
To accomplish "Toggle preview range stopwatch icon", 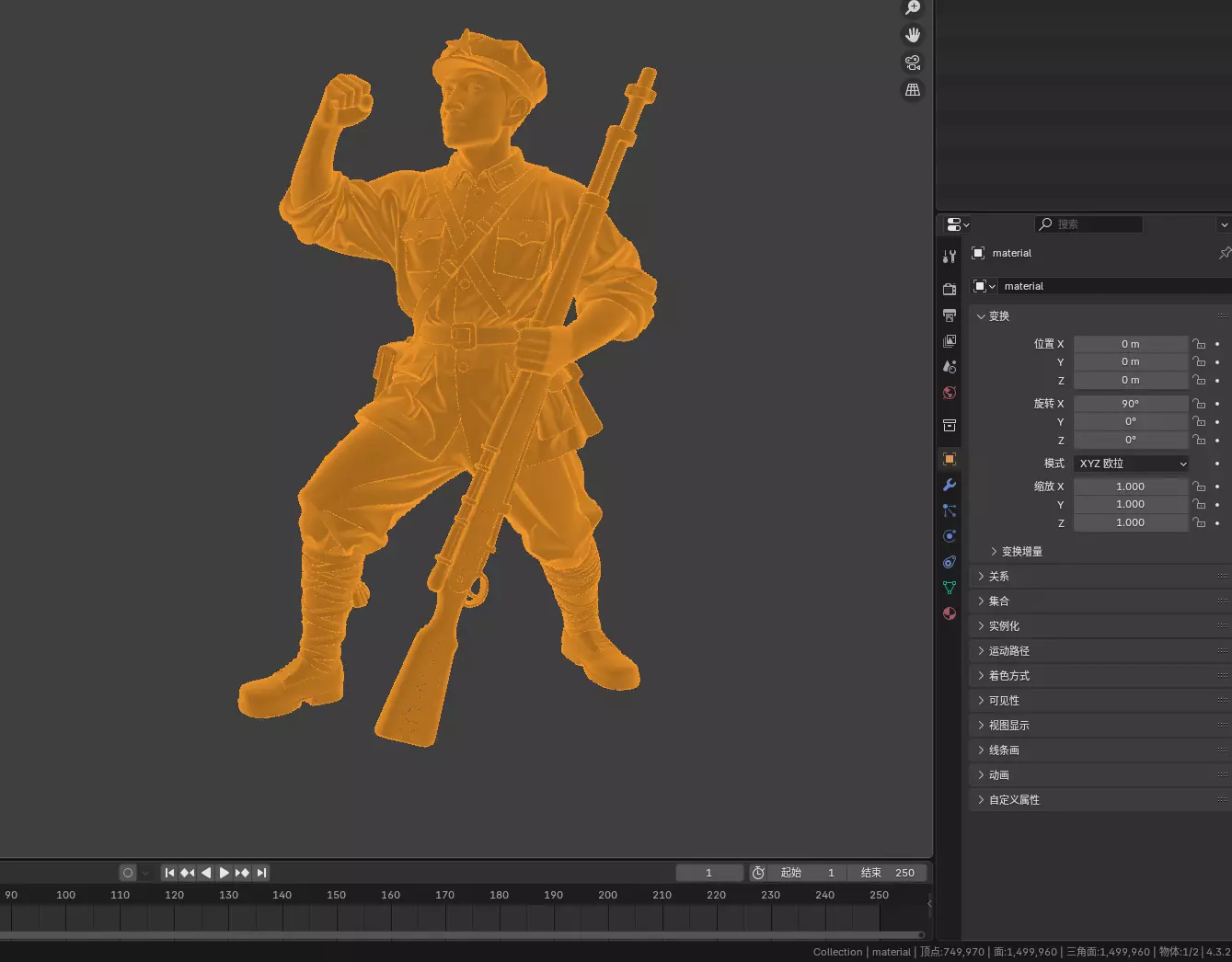I will [758, 873].
